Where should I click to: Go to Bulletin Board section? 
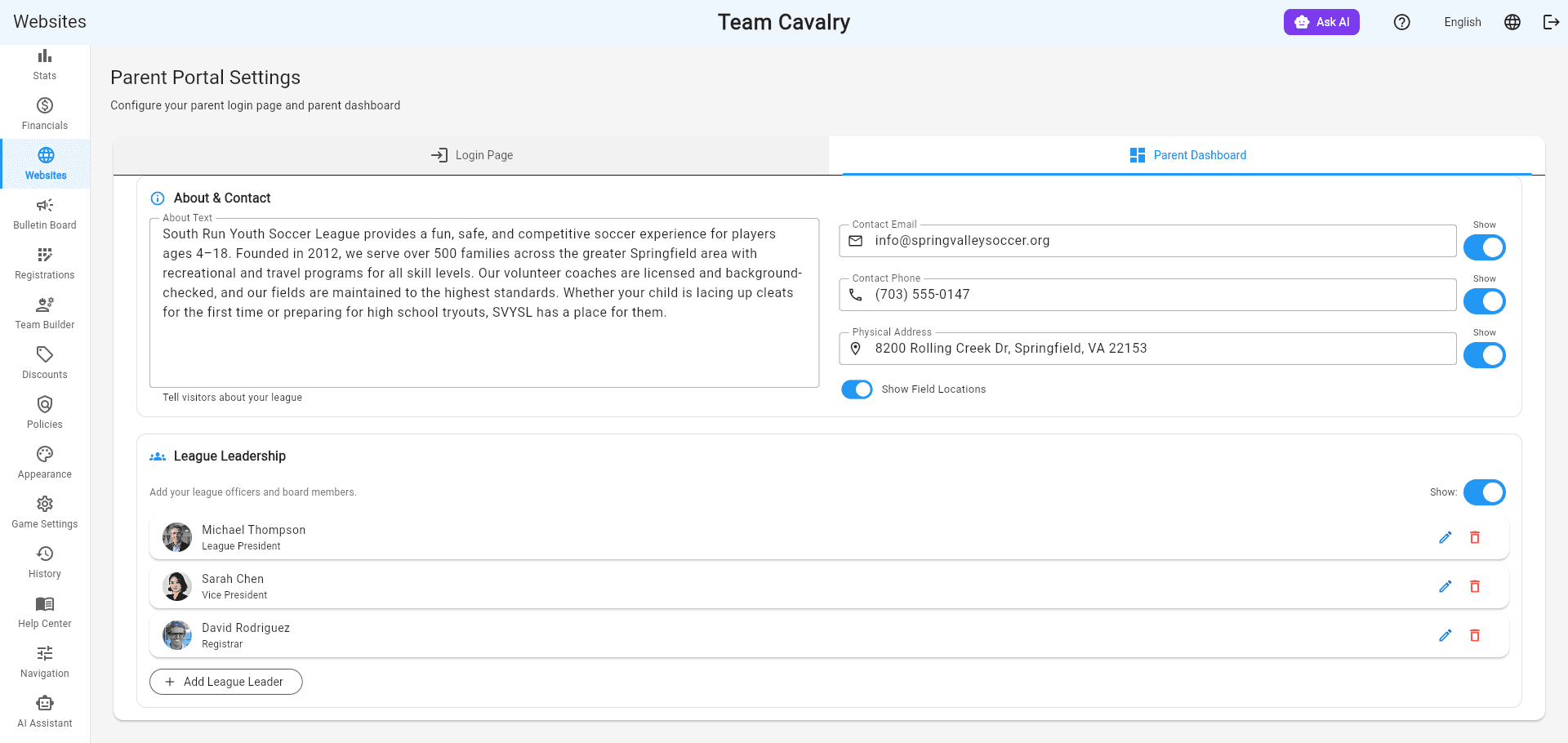point(45,214)
